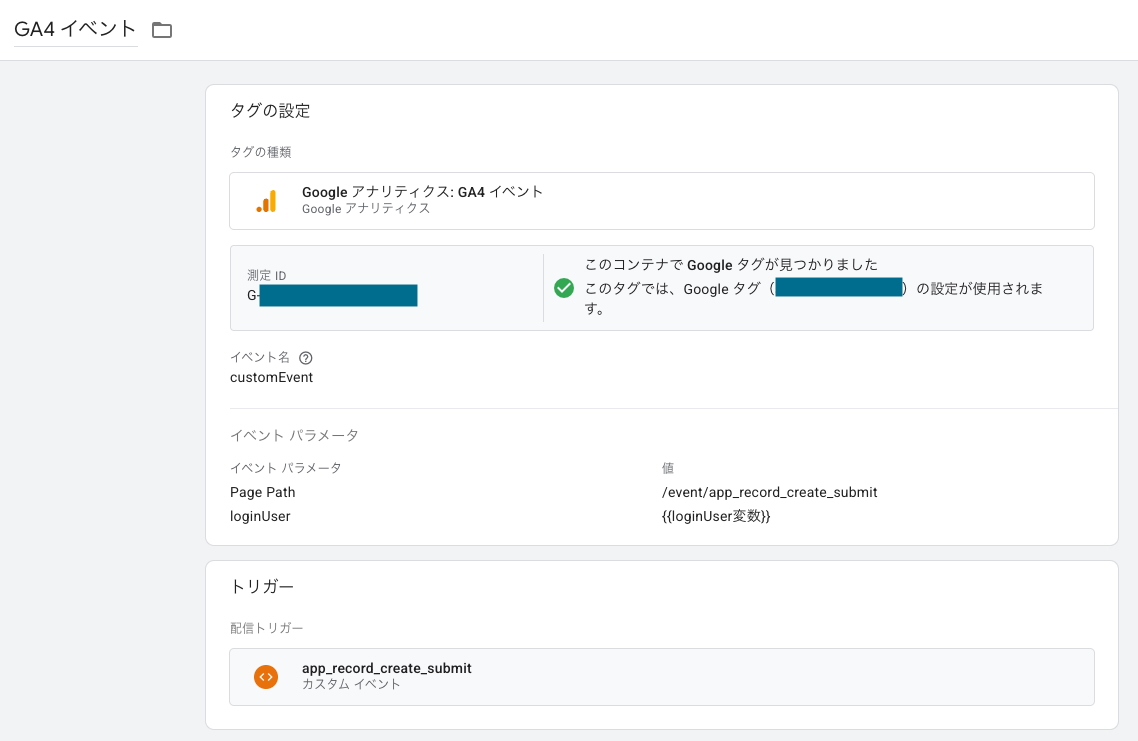Click the 'イベント パラメータ' section heading
Screen dimensions: 1138x741
[x=294, y=435]
